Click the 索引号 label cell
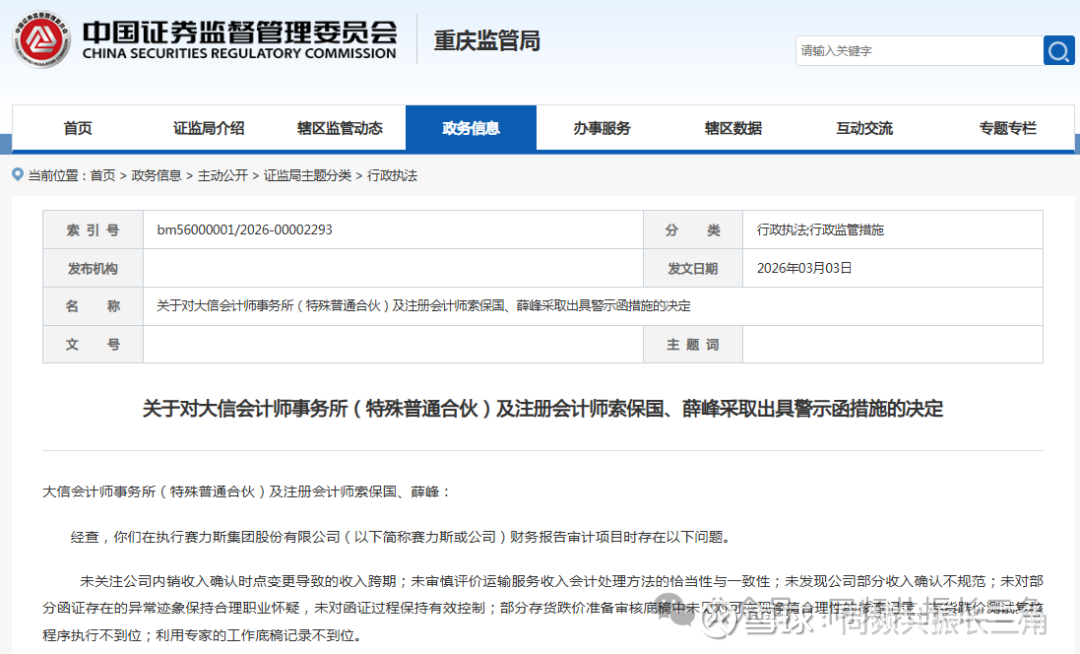Viewport: 1080px width, 654px height. (93, 230)
